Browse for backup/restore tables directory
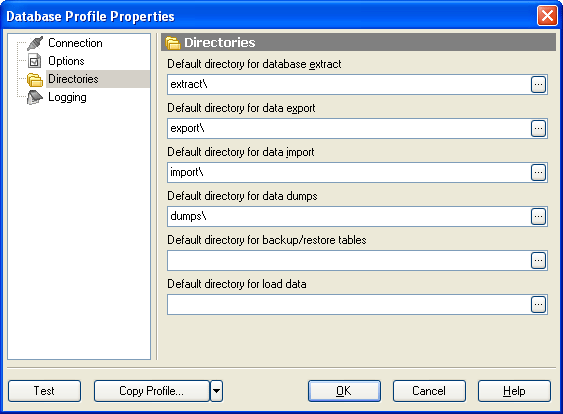 tap(538, 261)
